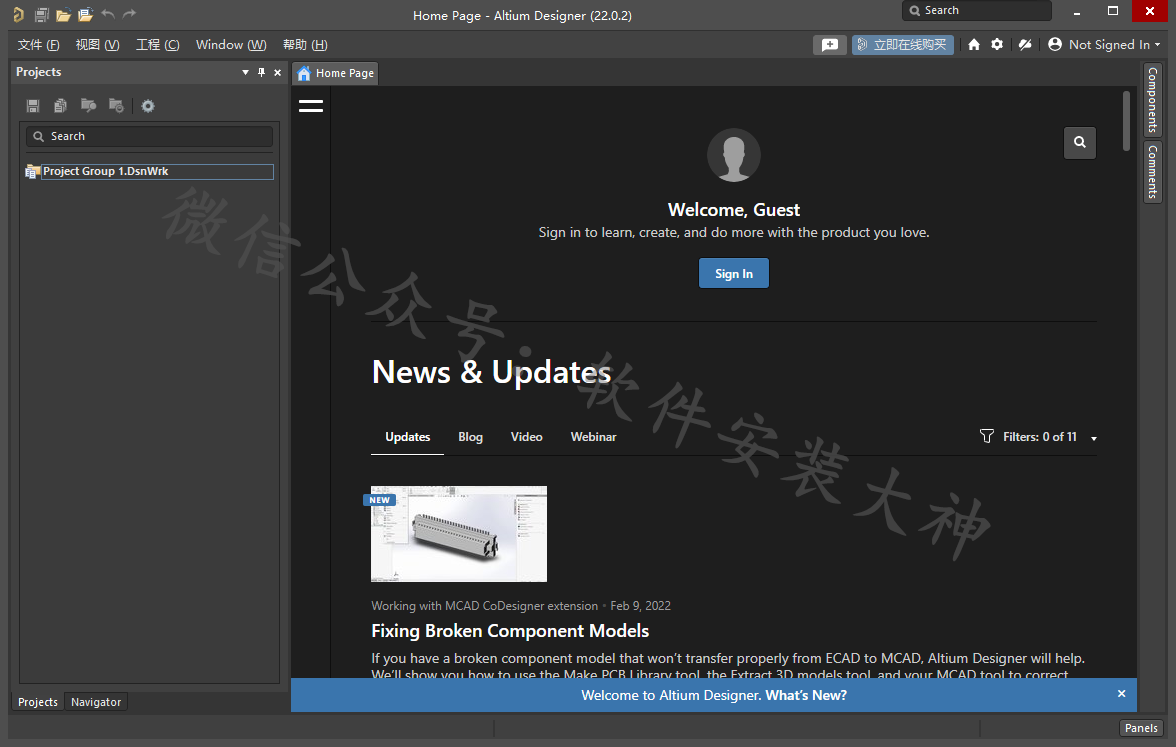This screenshot has width=1176, height=747.
Task: Click the connector model article thumbnail
Action: tap(459, 534)
